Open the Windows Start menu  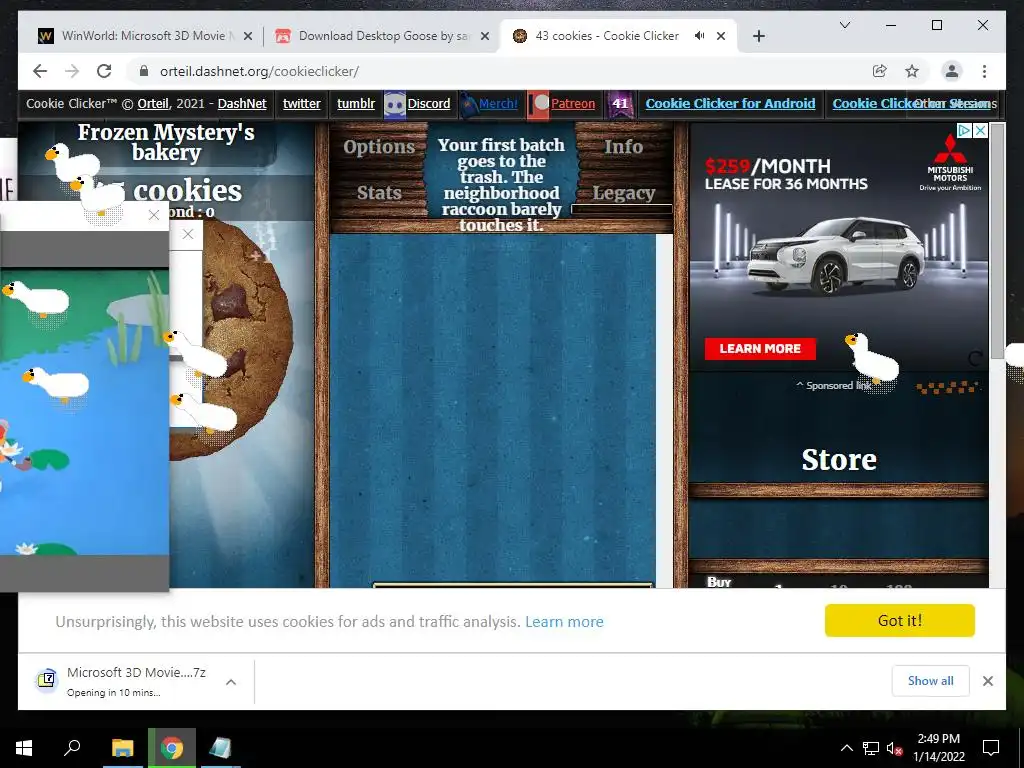click(24, 748)
